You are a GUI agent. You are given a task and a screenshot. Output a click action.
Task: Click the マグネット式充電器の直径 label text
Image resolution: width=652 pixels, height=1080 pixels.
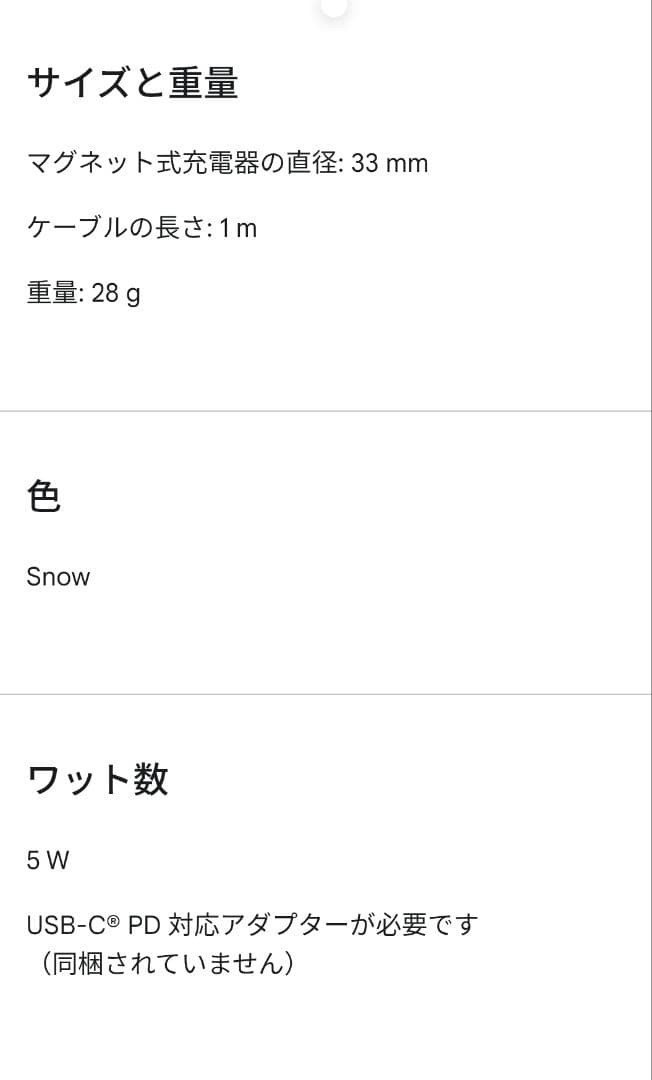[184, 163]
